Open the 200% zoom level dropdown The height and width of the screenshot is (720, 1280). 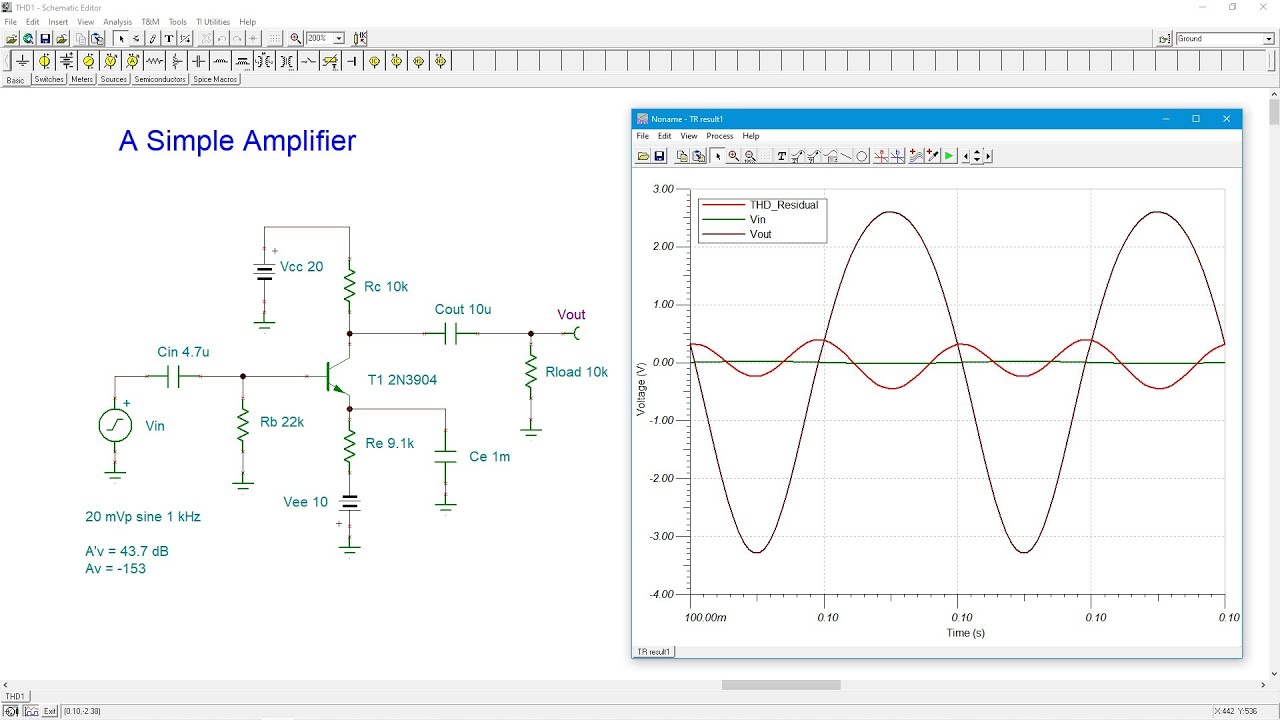(x=339, y=38)
